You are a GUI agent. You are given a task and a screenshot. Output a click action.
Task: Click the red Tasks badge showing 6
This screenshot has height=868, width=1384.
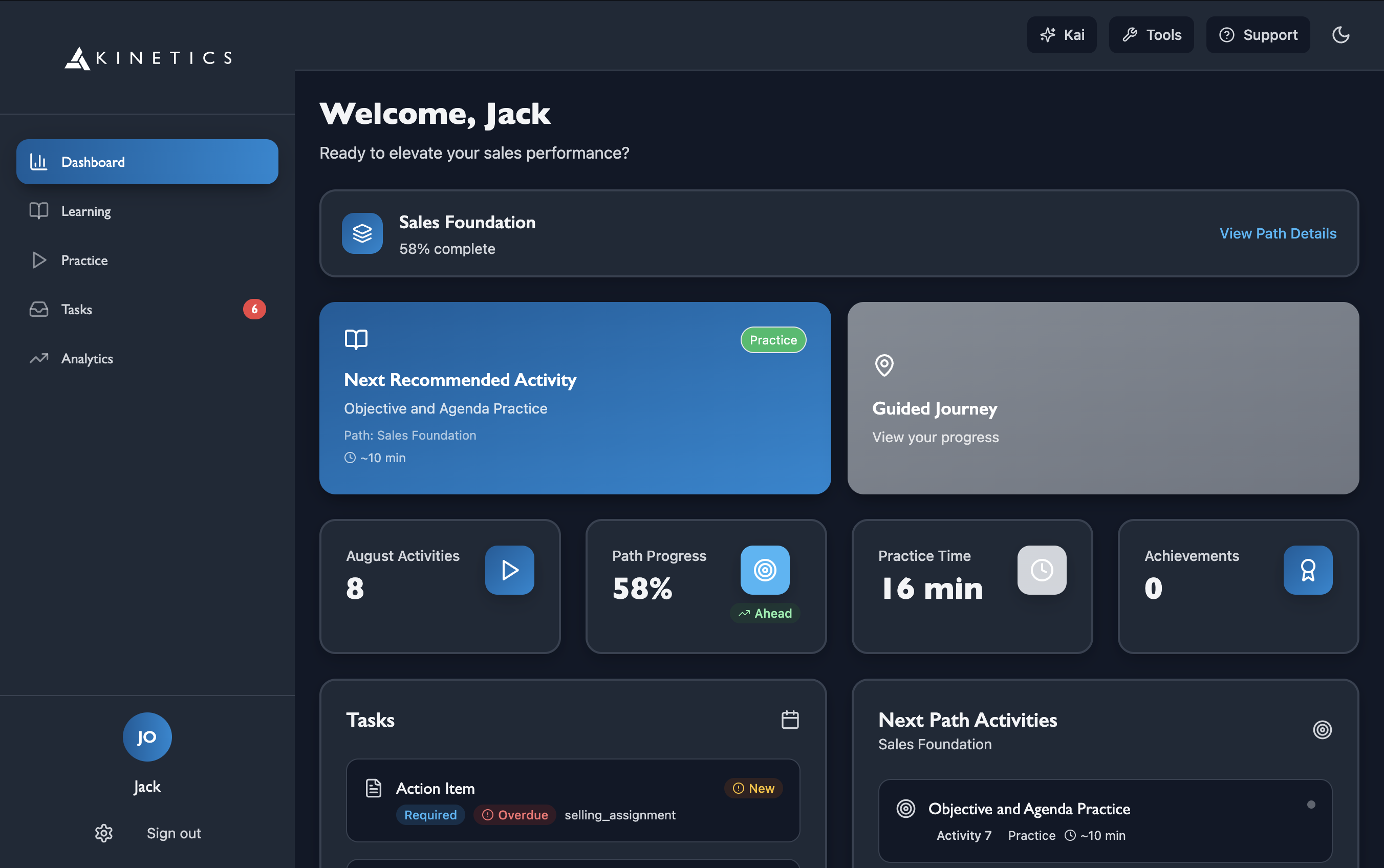(254, 310)
